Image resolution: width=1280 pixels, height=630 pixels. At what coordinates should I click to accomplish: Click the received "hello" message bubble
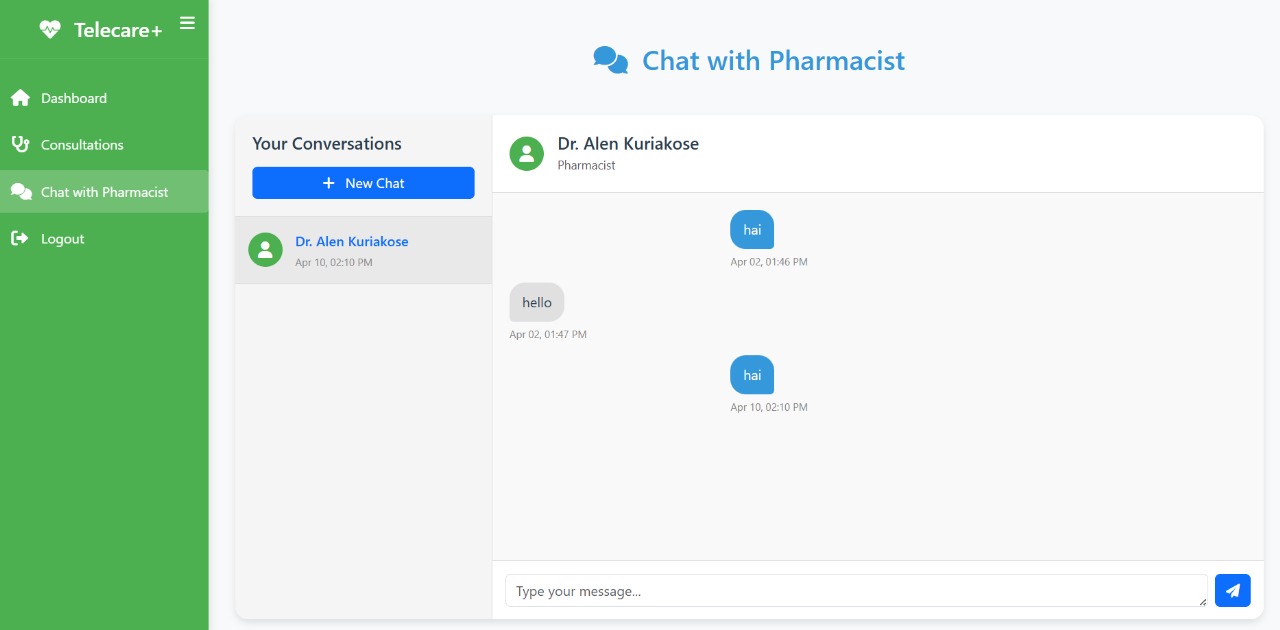(537, 303)
